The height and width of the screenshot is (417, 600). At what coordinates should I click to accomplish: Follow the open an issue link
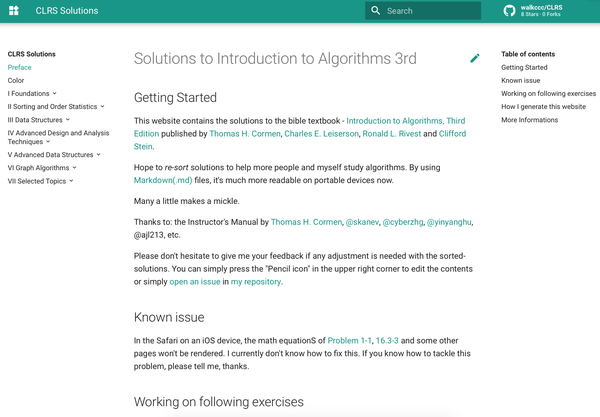click(x=197, y=282)
